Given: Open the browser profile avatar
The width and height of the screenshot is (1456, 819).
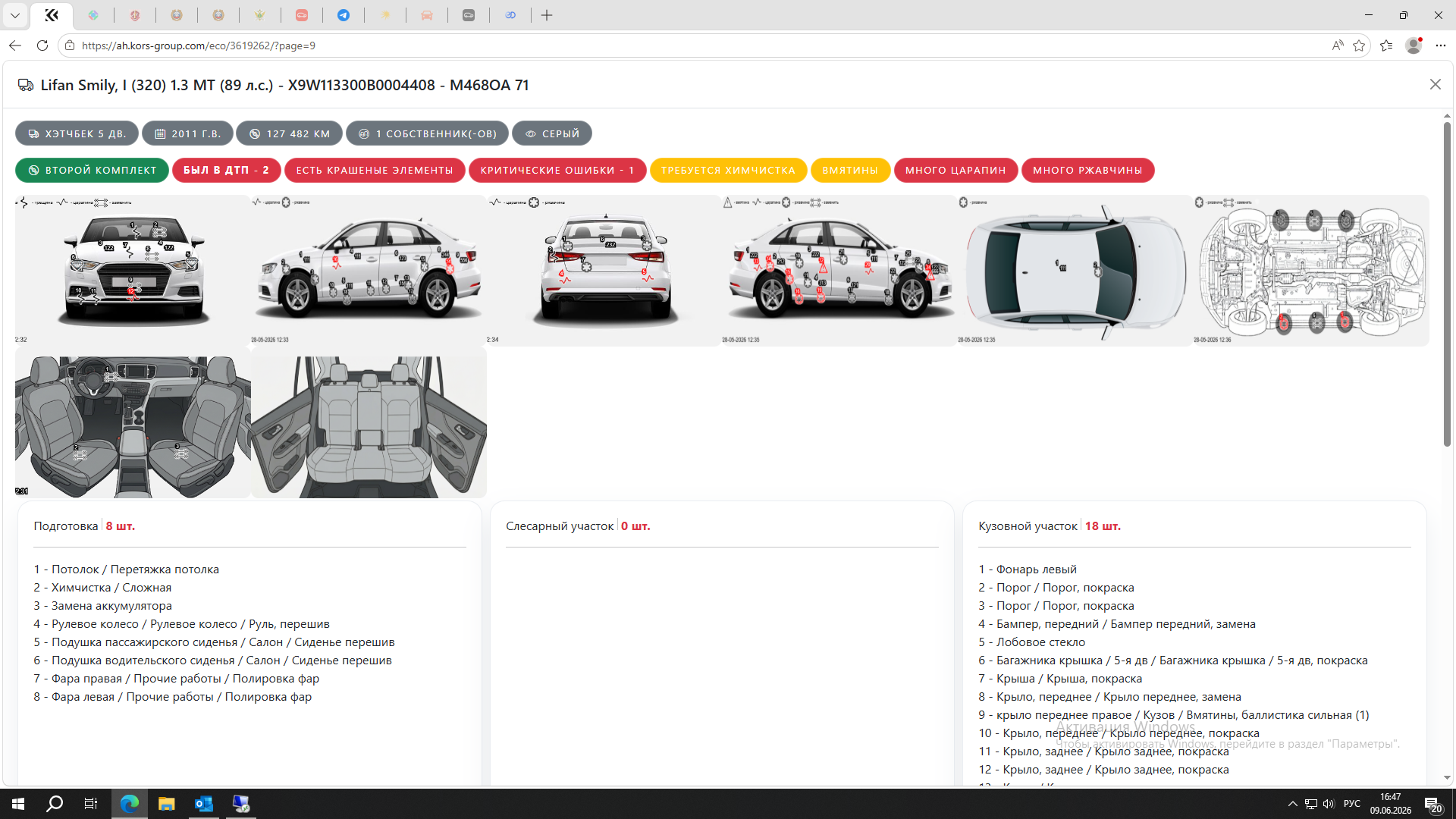Looking at the screenshot, I should pos(1414,45).
